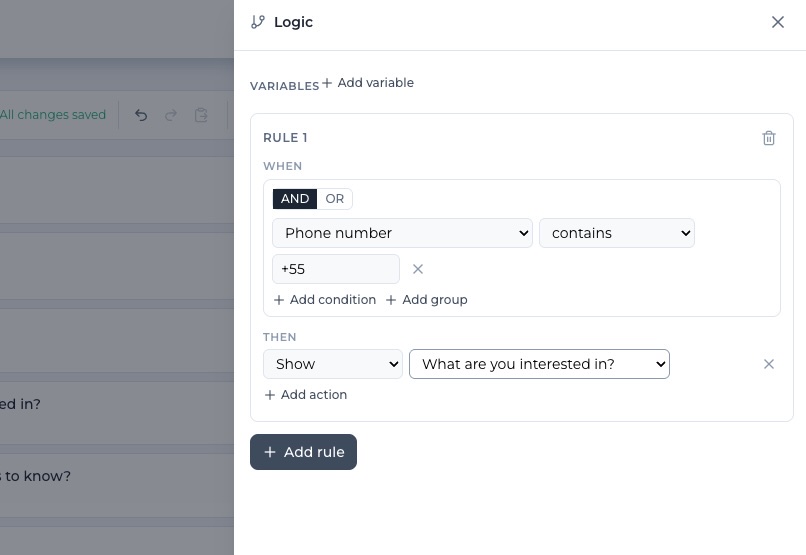806x555 pixels.
Task: Add another condition to Rule 1
Action: pos(325,300)
